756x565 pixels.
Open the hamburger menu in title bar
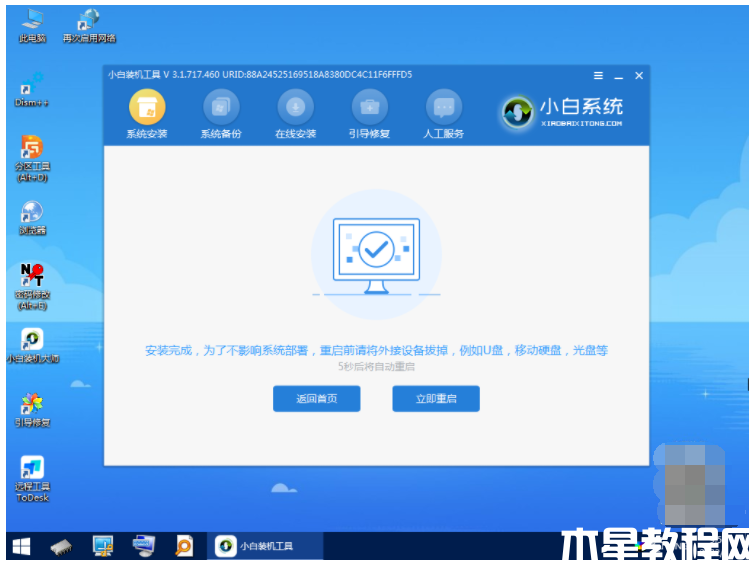point(598,76)
